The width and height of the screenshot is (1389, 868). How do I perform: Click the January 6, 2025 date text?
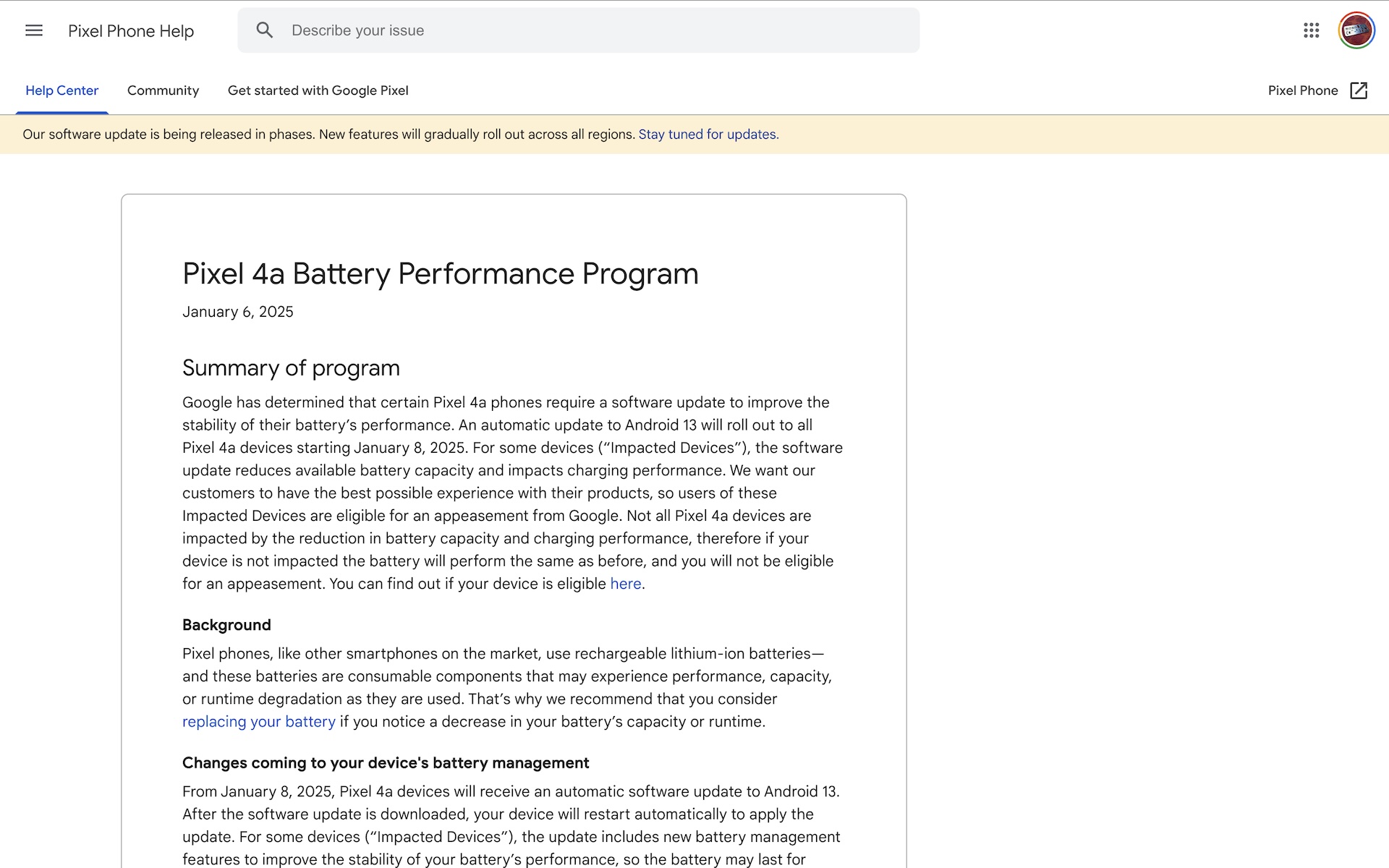(x=237, y=312)
